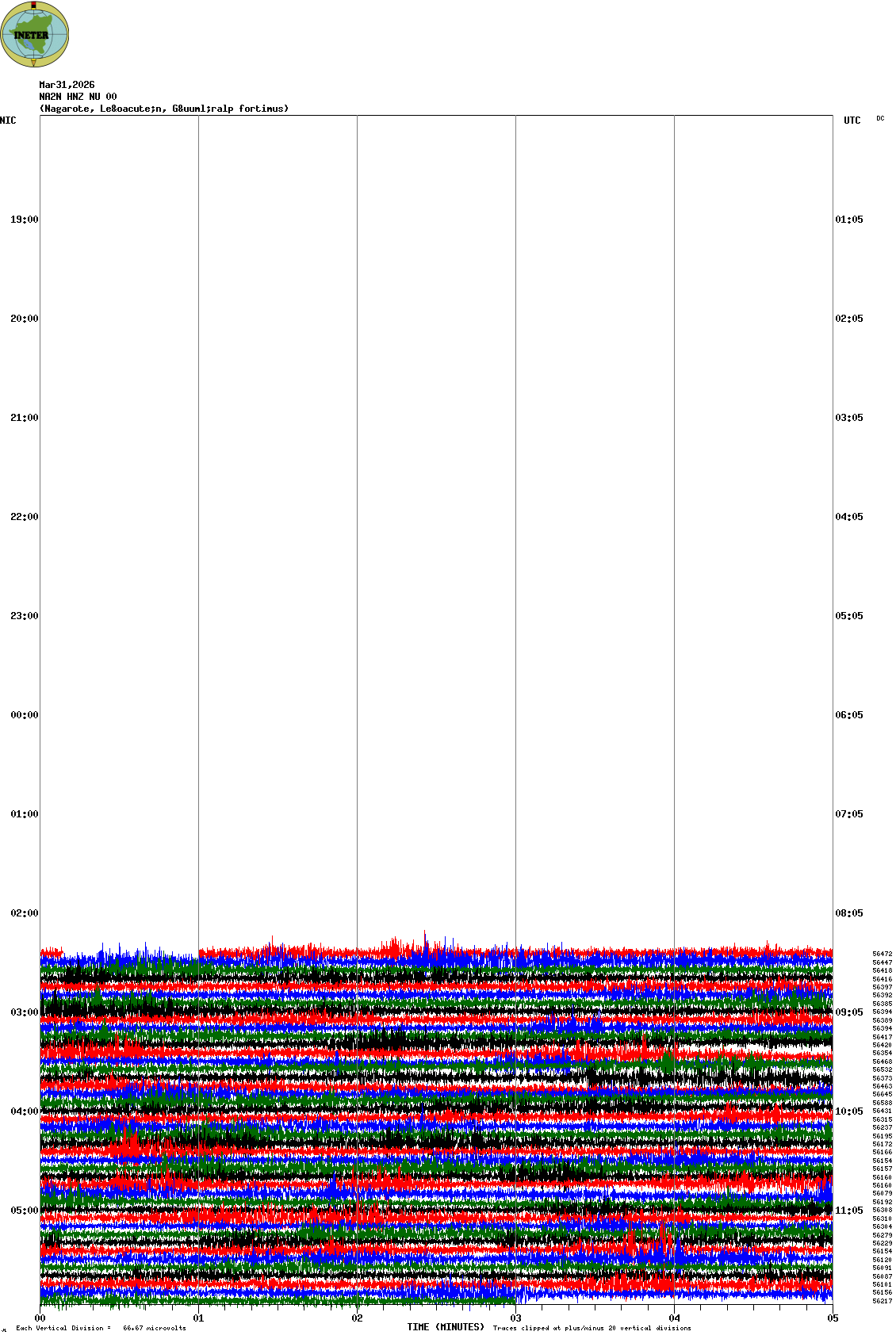Click the 08:05 UTC time marker
Screen dimensions: 896x1339
tap(849, 913)
